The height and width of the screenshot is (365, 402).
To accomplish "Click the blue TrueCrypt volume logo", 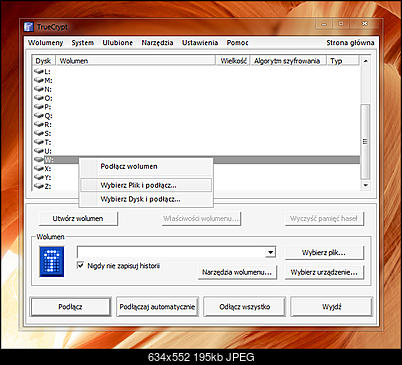I will (52, 262).
